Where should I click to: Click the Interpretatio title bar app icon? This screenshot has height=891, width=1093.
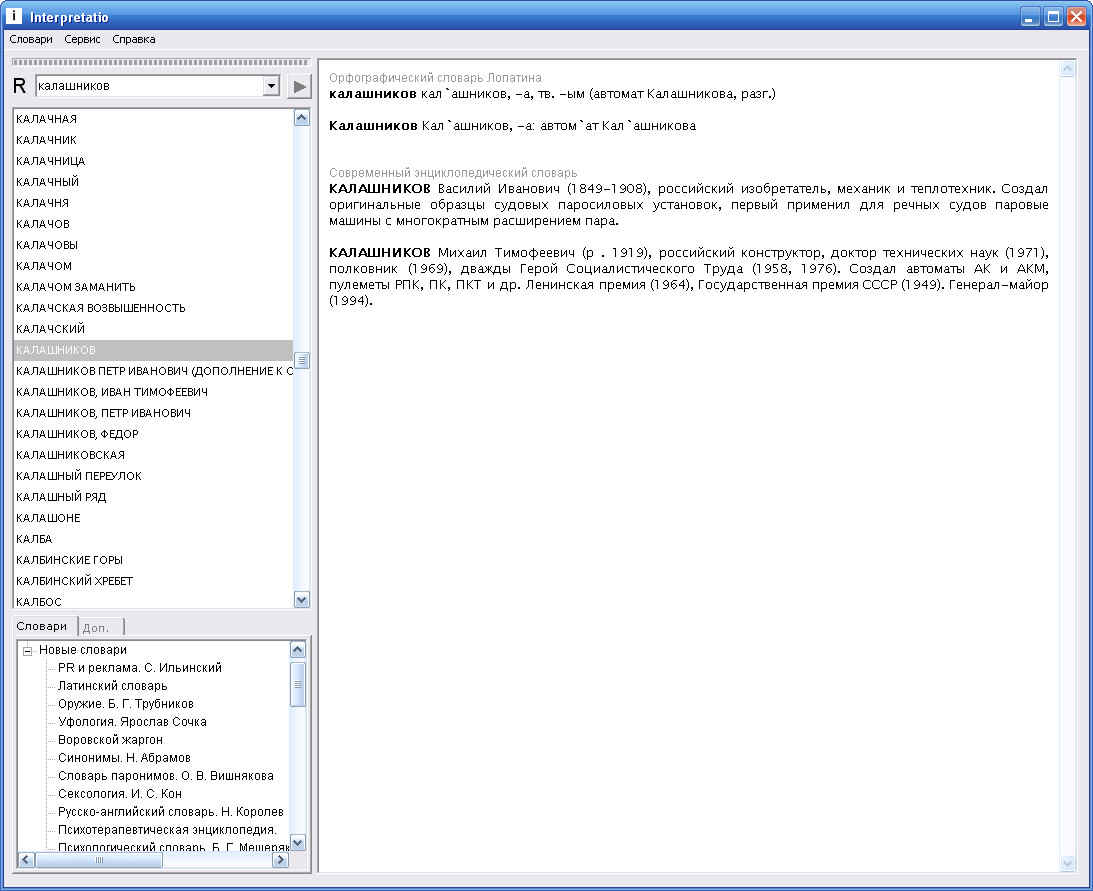(13, 15)
